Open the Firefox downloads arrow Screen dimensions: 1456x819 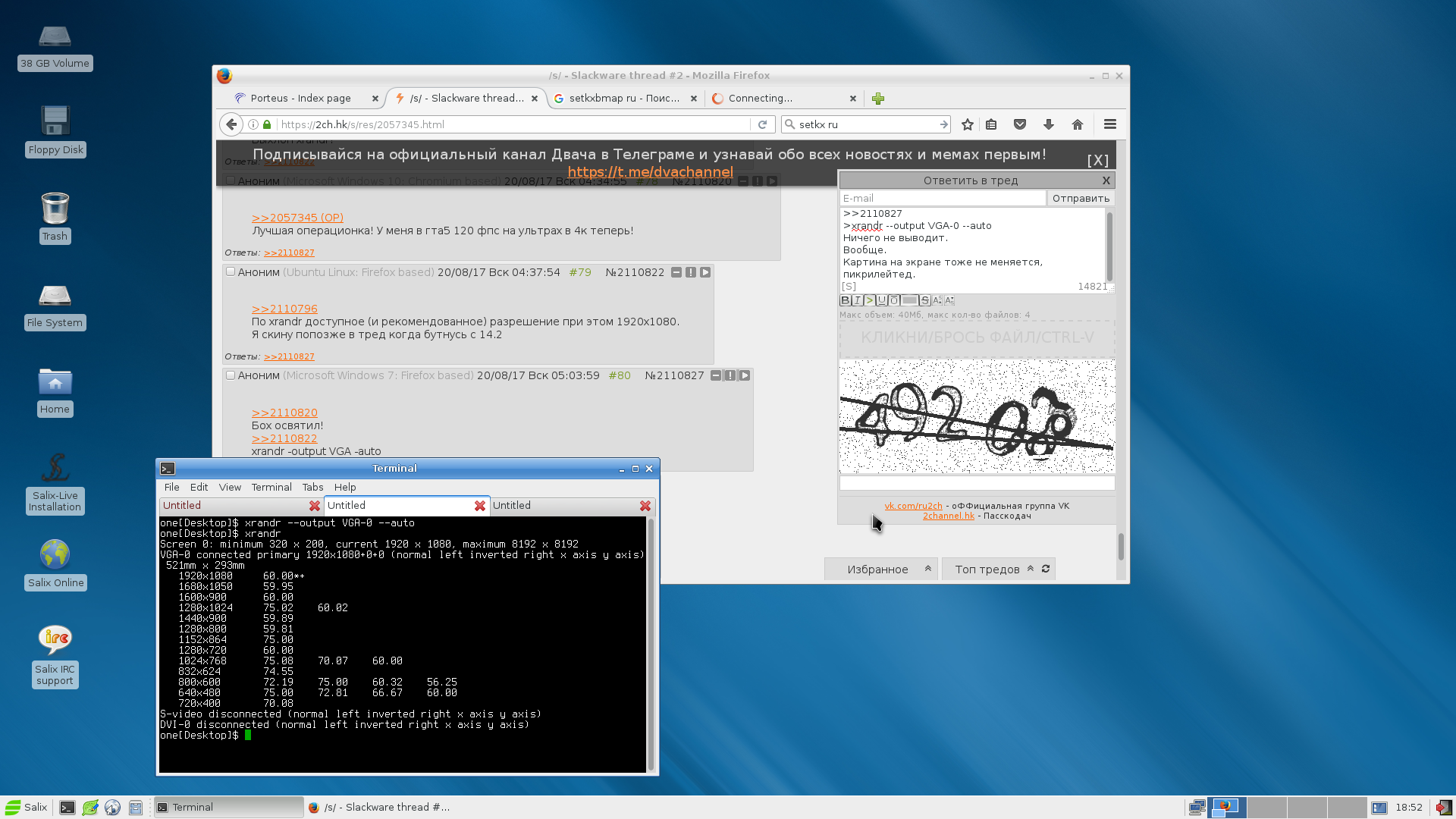pyautogui.click(x=1049, y=124)
